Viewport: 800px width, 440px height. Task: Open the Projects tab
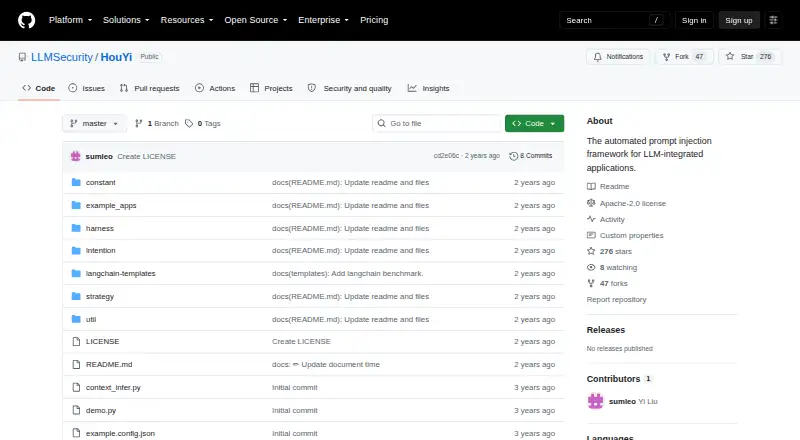point(271,88)
